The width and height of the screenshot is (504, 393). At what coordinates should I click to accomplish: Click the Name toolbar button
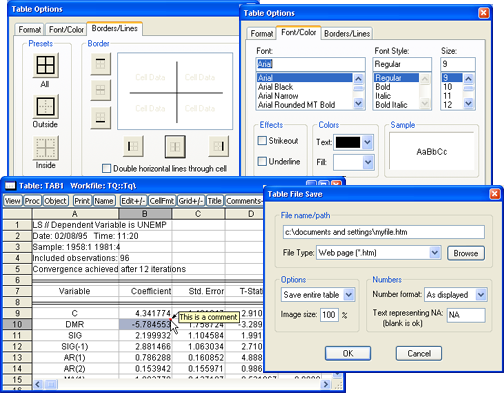(104, 201)
